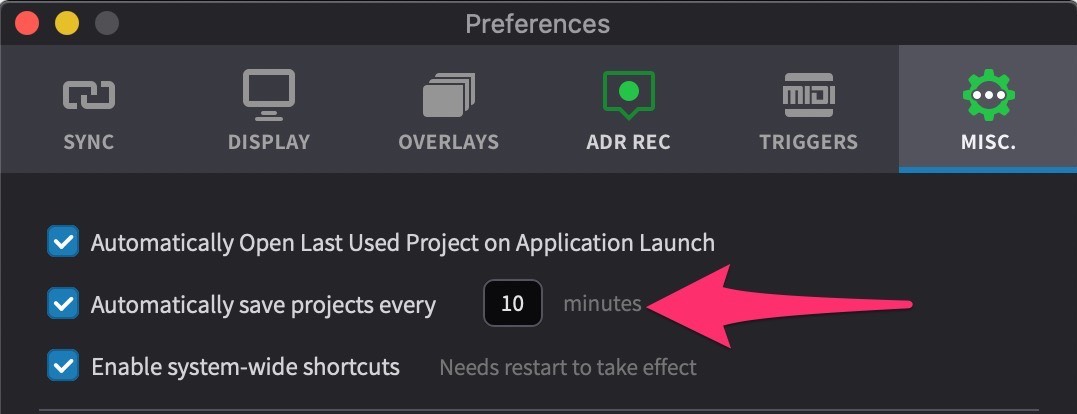The image size is (1077, 414).
Task: Switch to the DISPLAY tab label
Action: click(269, 142)
